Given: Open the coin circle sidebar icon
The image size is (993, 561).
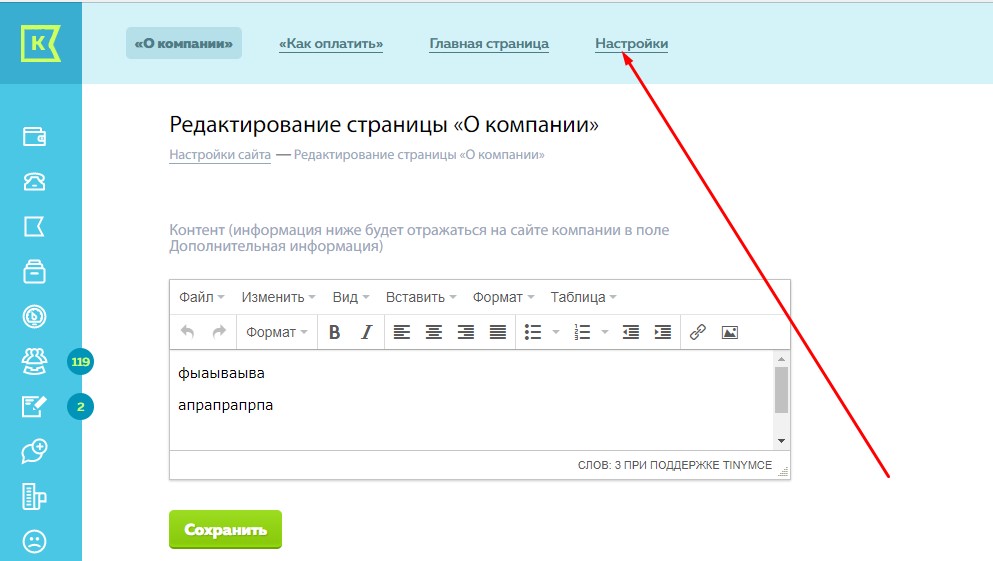Looking at the screenshot, I should pyautogui.click(x=34, y=317).
